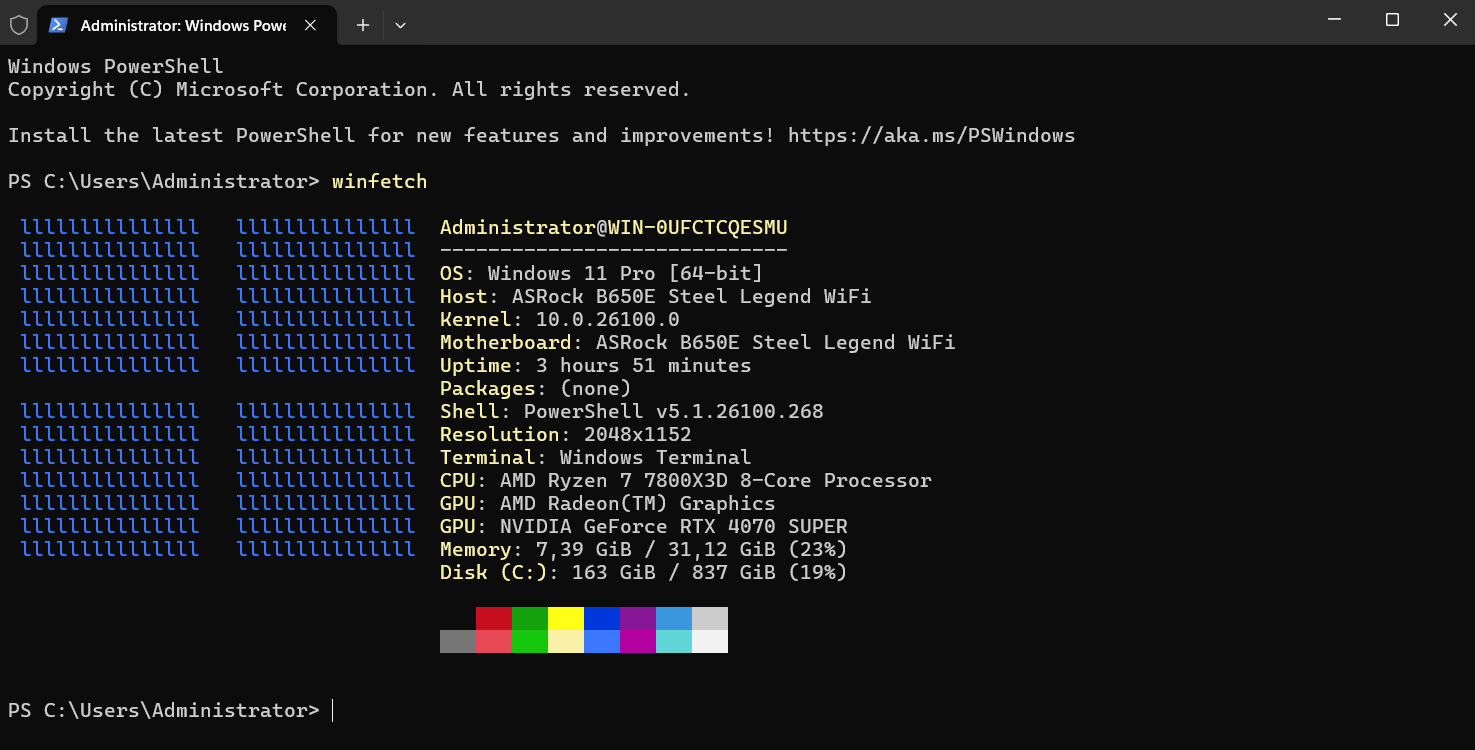Screen dimensions: 1475x750
Task: Click the white color block
Action: coord(710,641)
